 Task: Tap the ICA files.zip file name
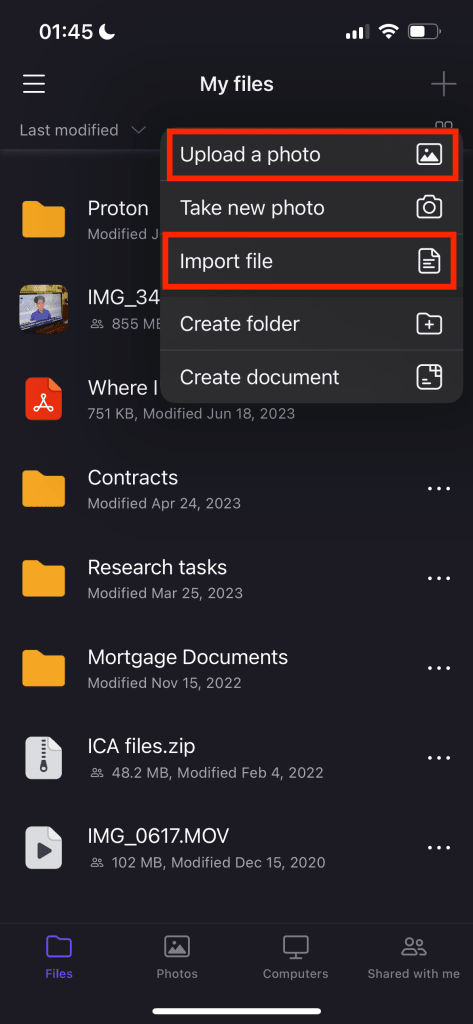(141, 746)
